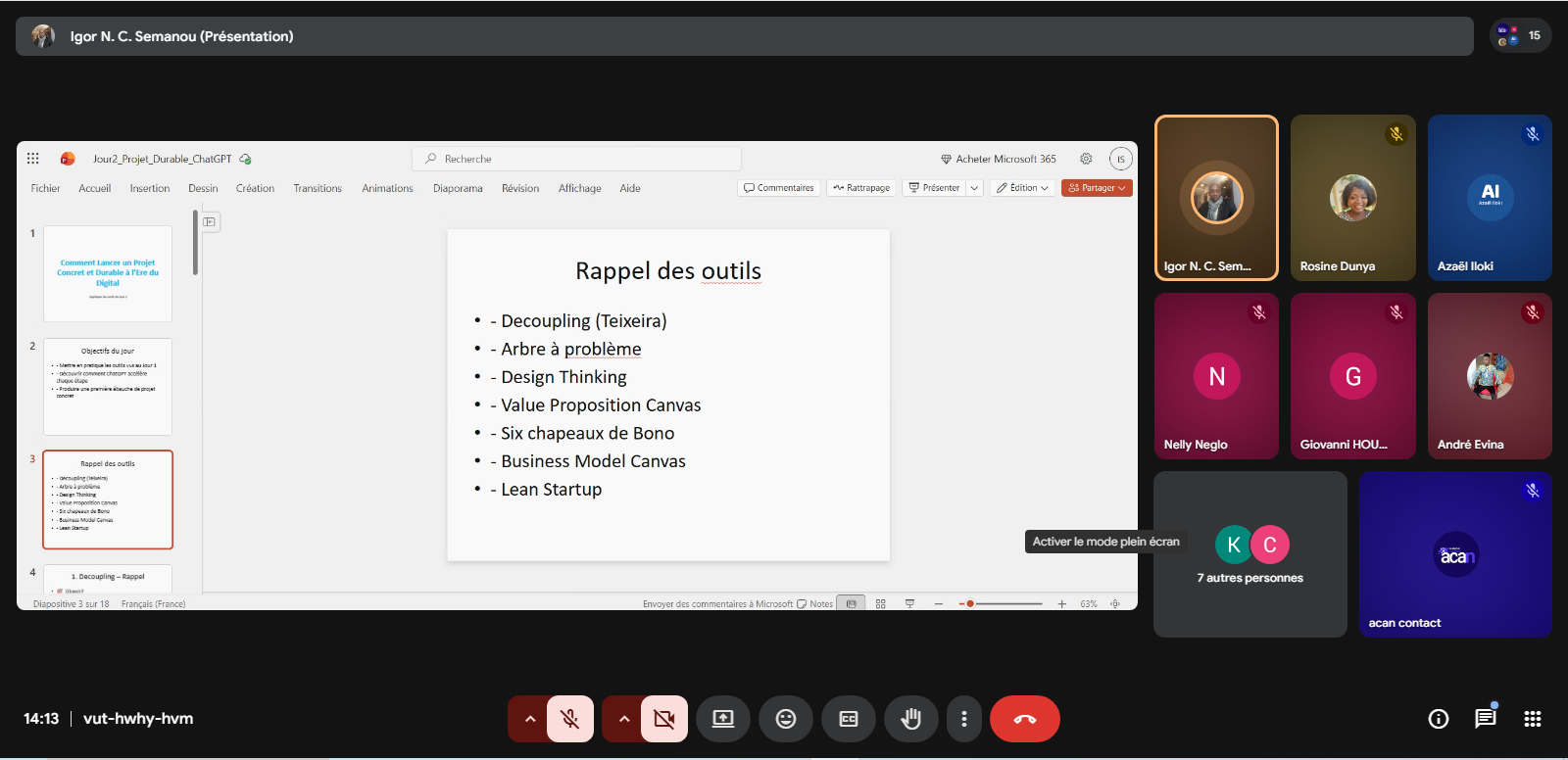Open meeting details info icon

pyautogui.click(x=1438, y=719)
